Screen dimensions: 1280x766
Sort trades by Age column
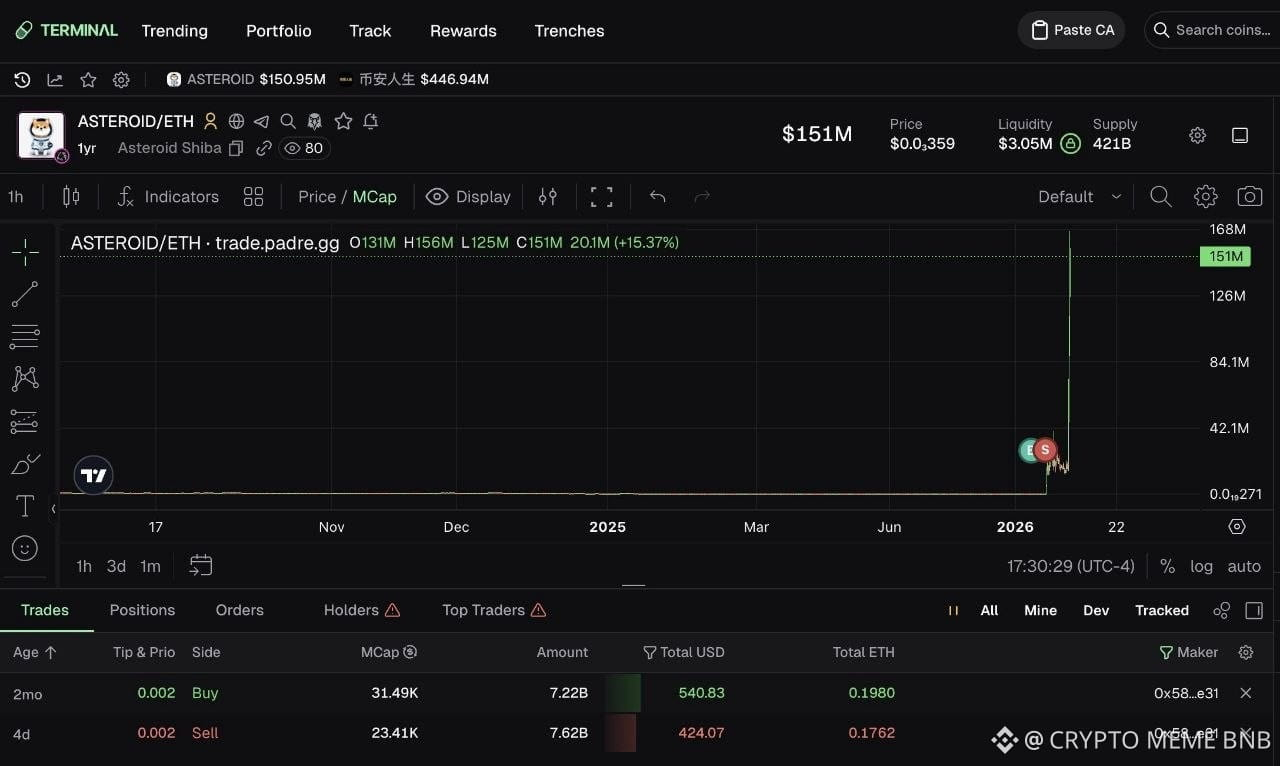[x=35, y=652]
